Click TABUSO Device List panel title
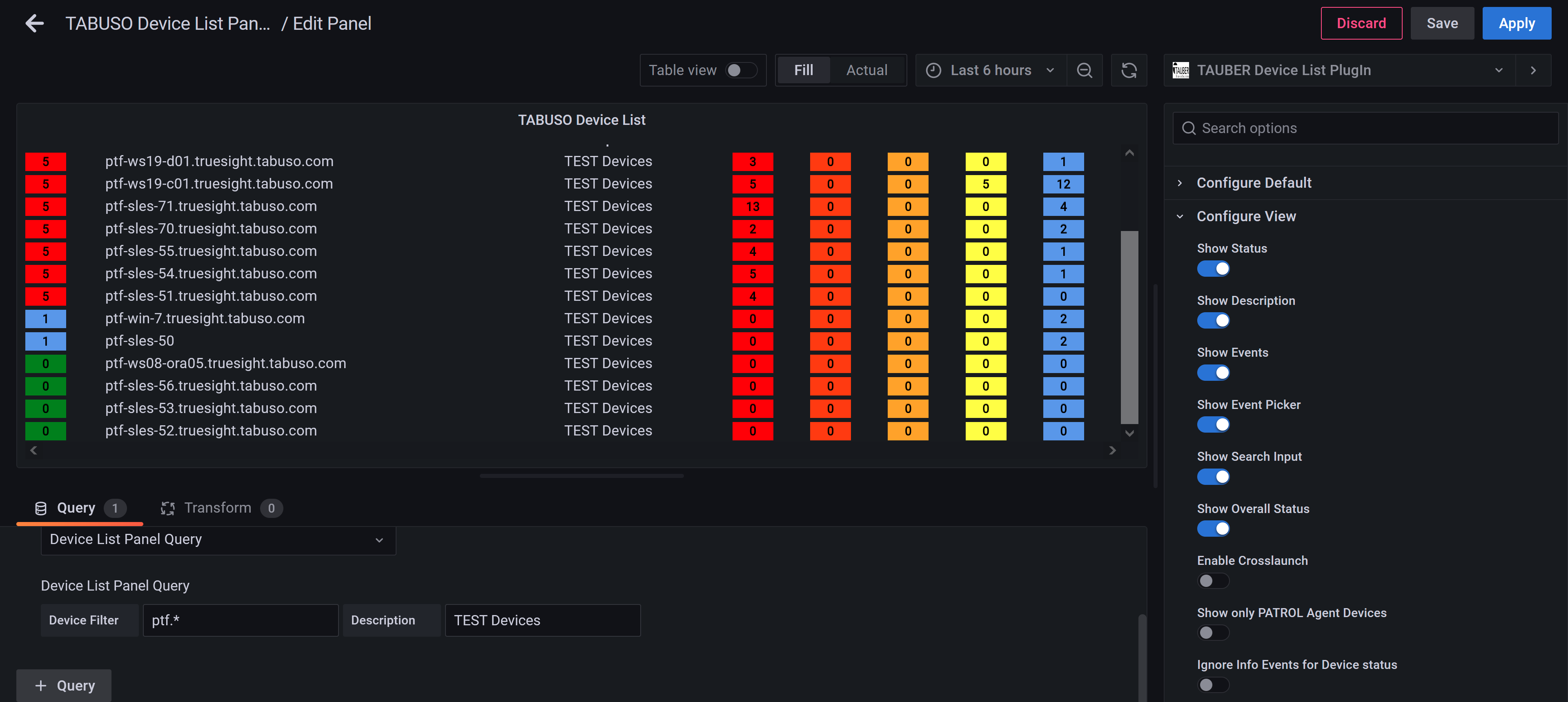 pos(581,120)
